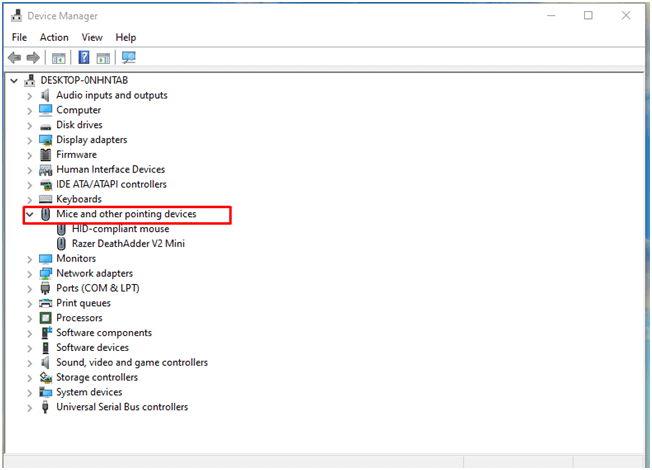Screen dimensions: 652x470
Task: Click the Monitors category icon
Action: coord(45,259)
